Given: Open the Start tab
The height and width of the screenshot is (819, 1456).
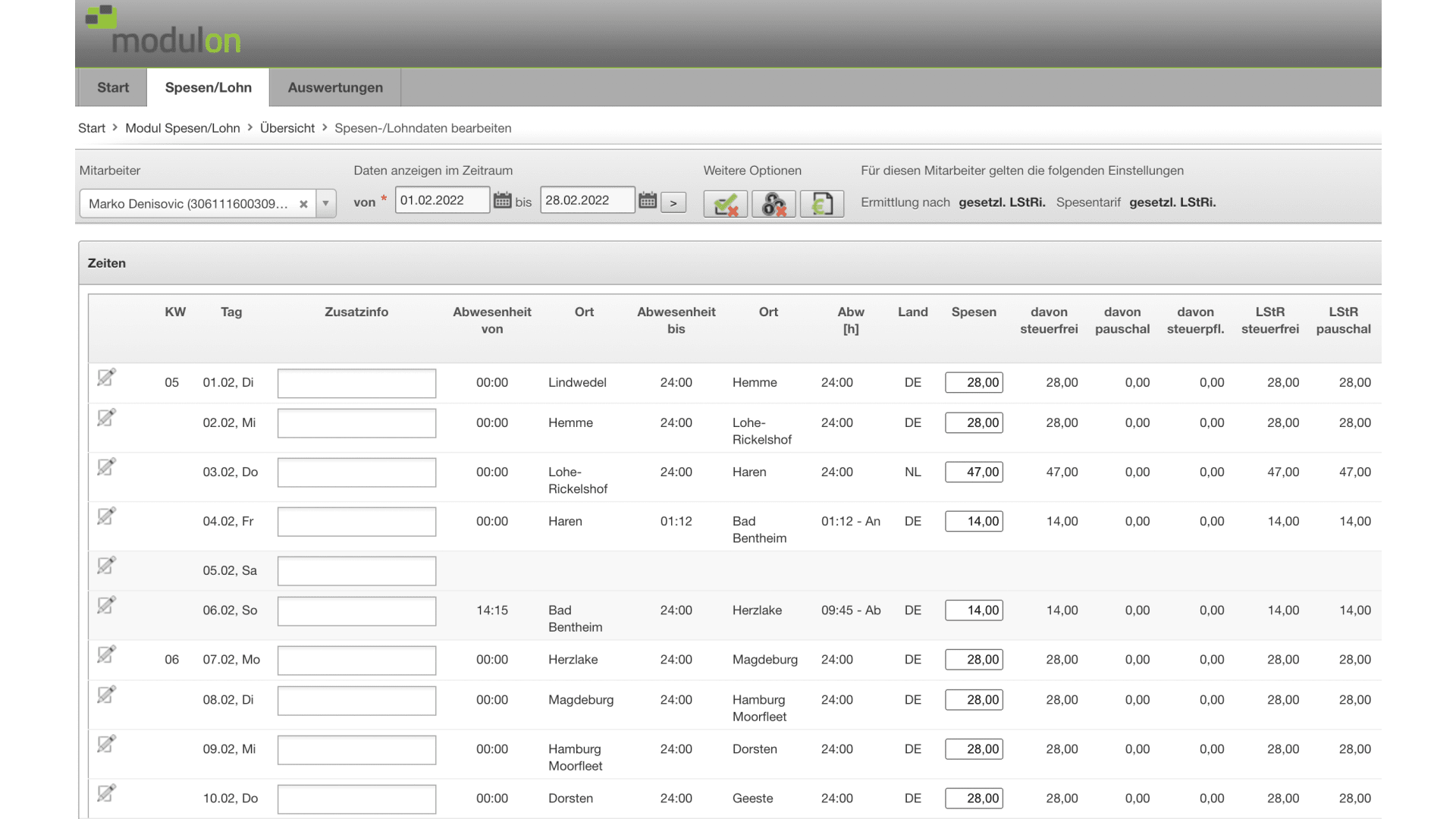Looking at the screenshot, I should pos(113,87).
